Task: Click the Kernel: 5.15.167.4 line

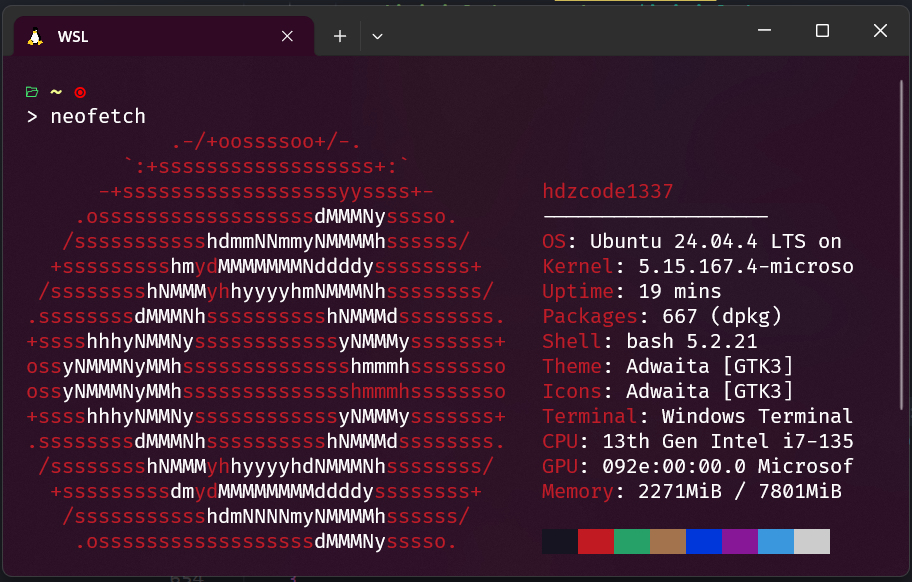Action: coord(698,266)
